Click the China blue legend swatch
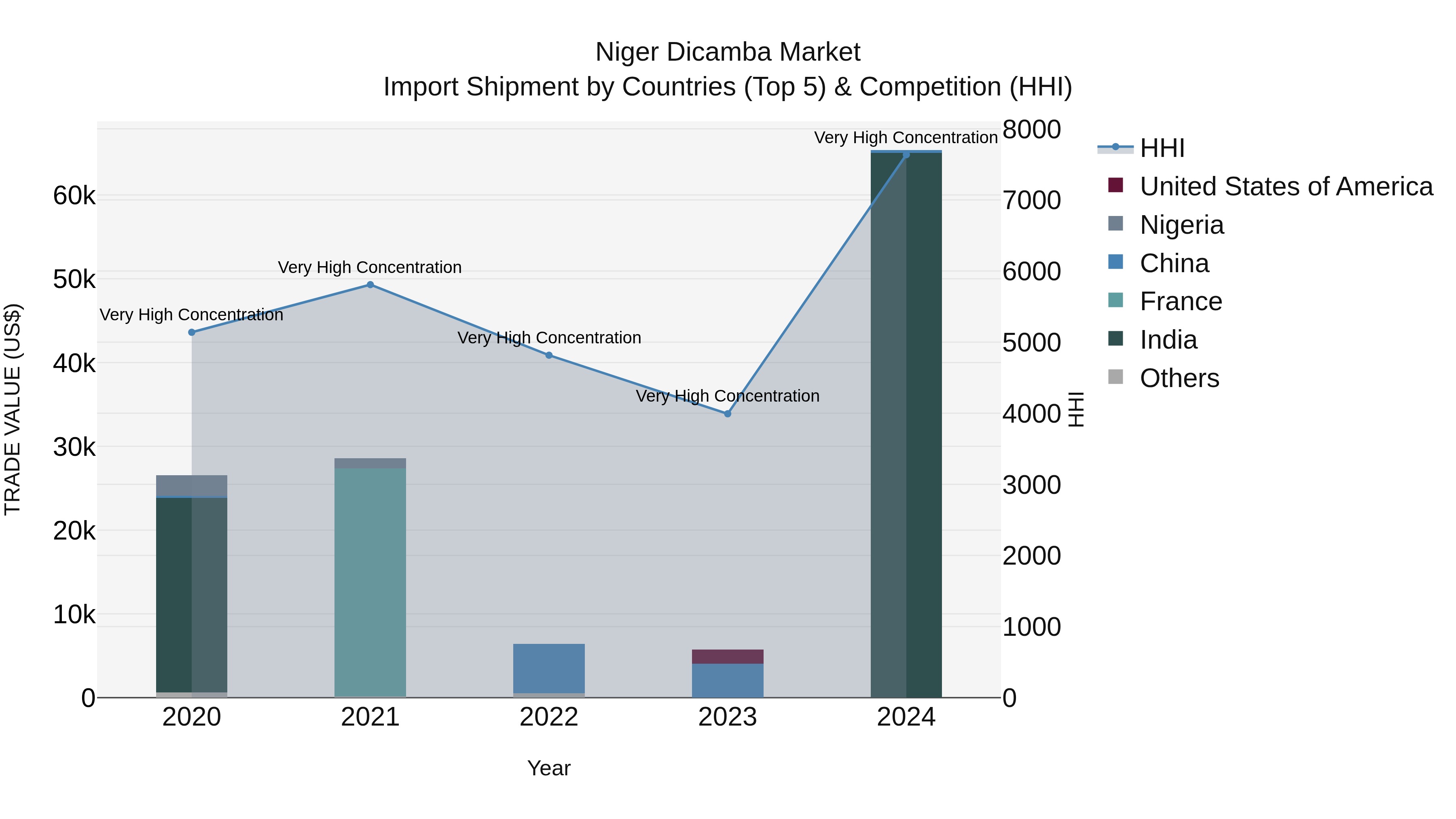This screenshot has height=819, width=1456. click(1116, 262)
